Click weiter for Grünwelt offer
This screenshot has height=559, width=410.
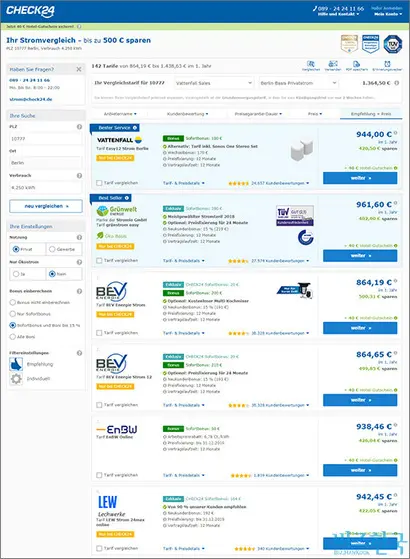360,256
